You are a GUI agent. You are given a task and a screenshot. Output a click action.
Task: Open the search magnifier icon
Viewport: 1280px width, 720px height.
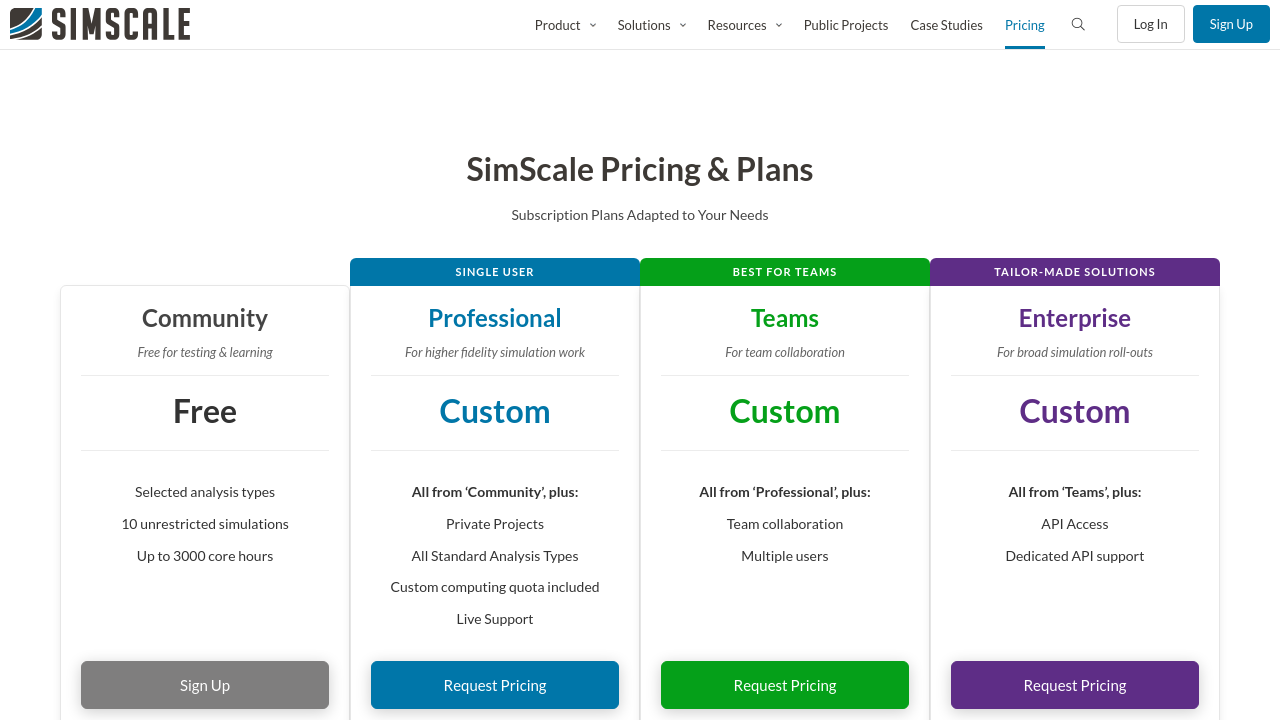[1078, 25]
